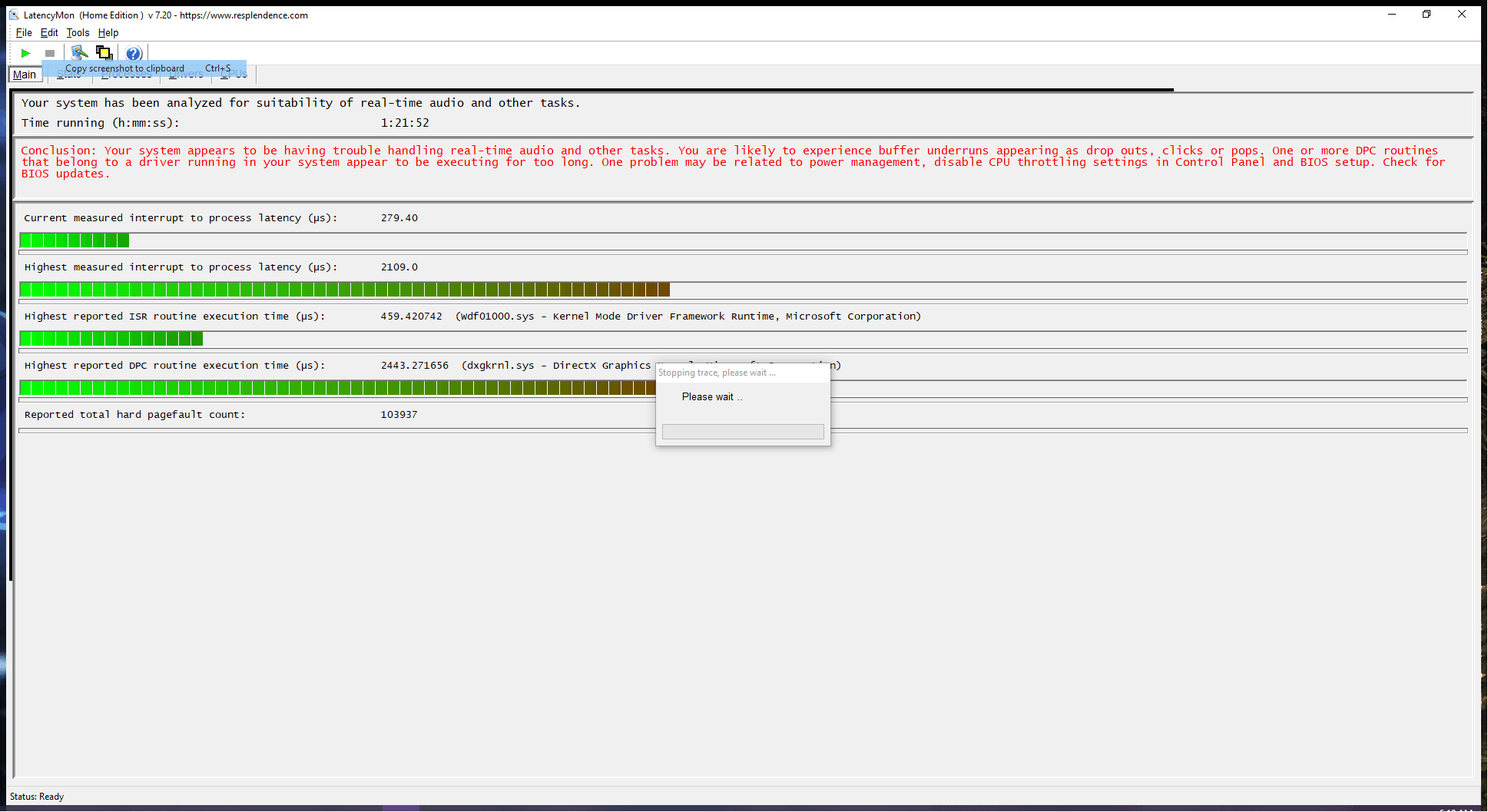
Task: Stop the latency monitor with the grey square
Action: tap(50, 53)
